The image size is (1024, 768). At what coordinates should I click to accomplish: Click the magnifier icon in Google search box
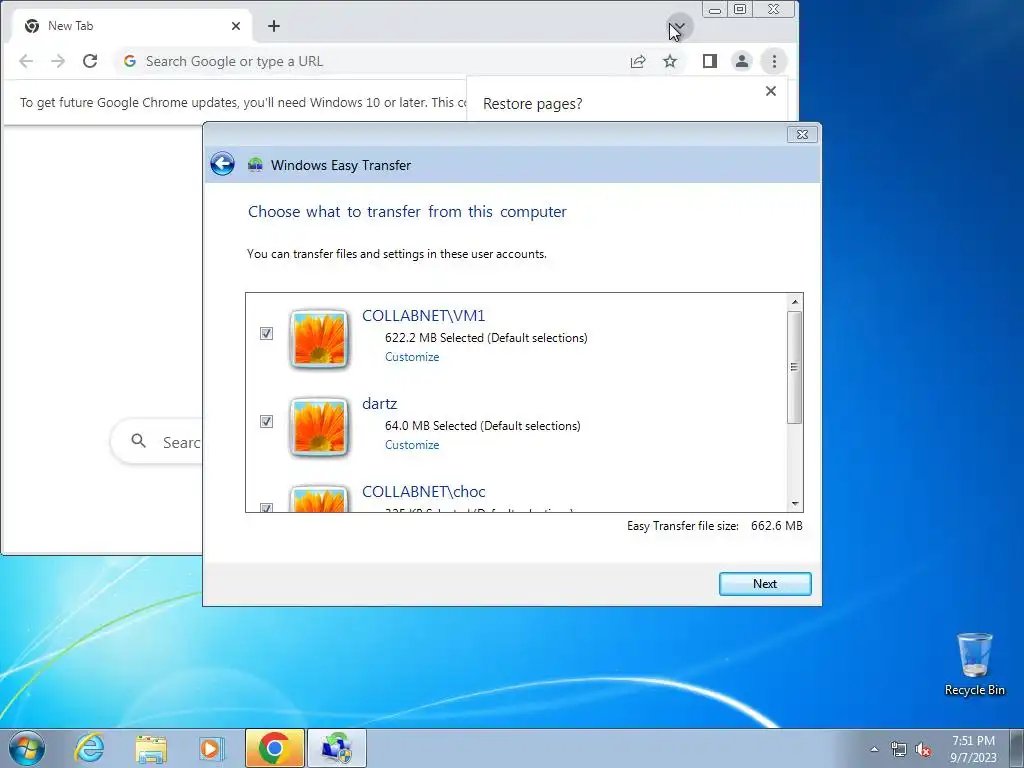138,441
